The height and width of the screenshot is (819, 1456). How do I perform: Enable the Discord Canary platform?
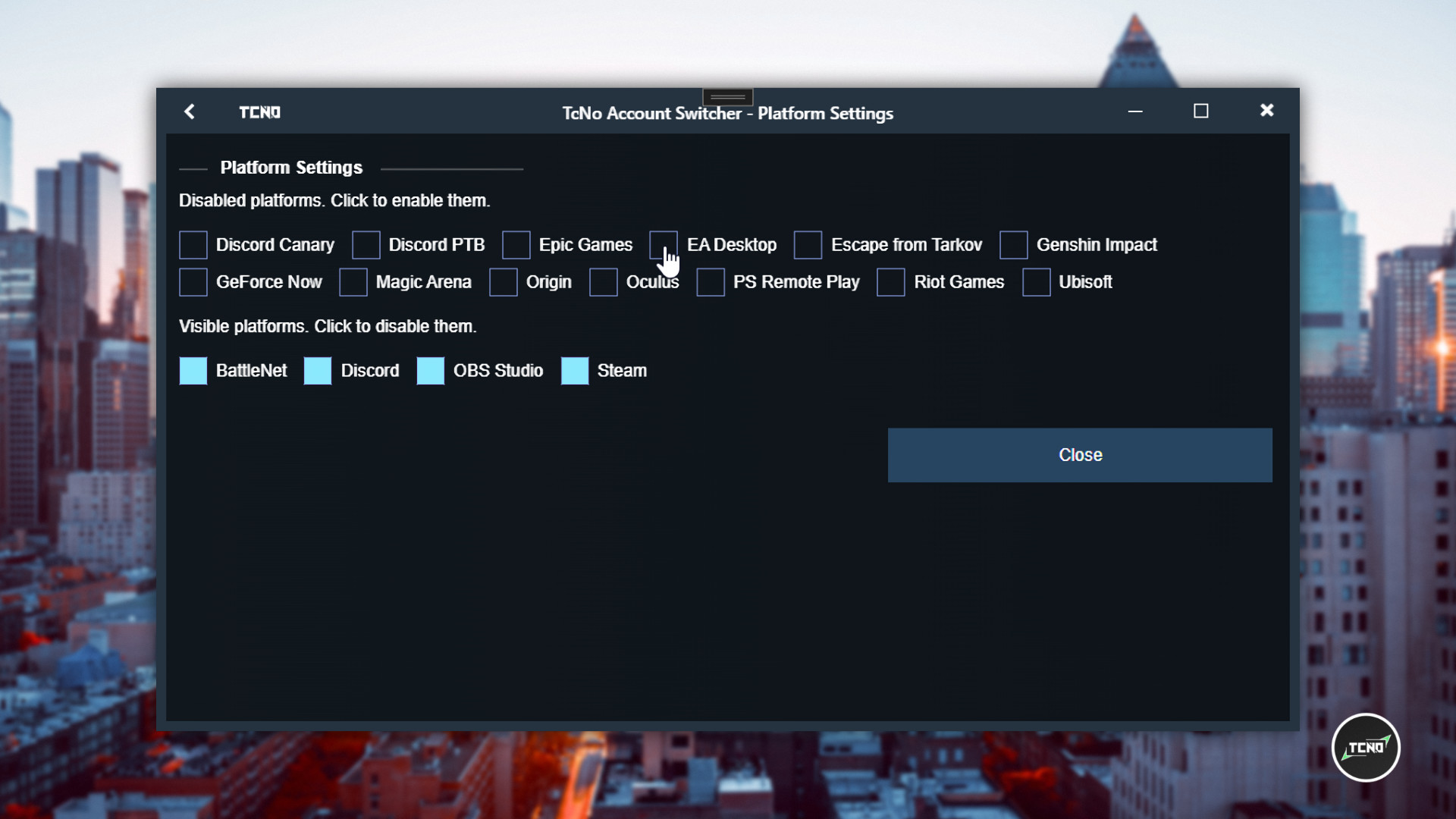point(193,244)
